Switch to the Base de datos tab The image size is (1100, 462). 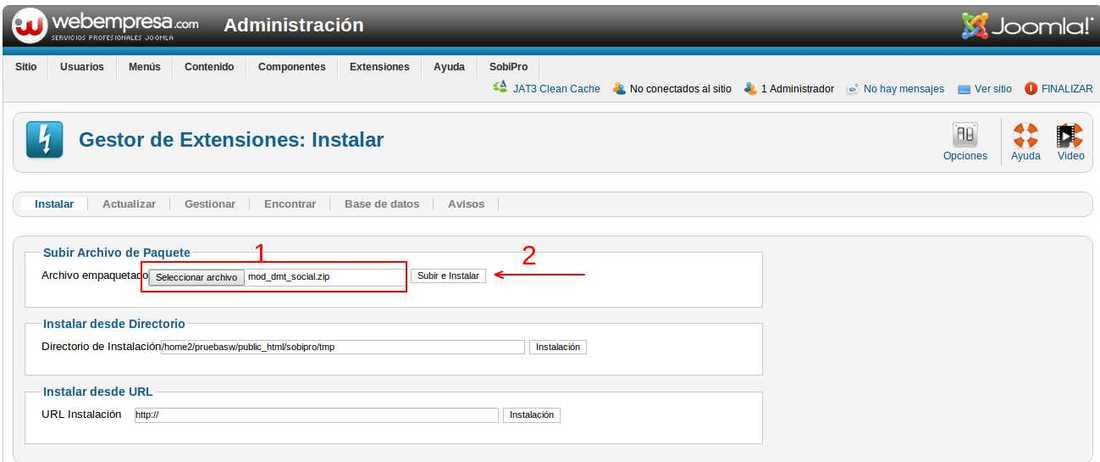click(382, 204)
